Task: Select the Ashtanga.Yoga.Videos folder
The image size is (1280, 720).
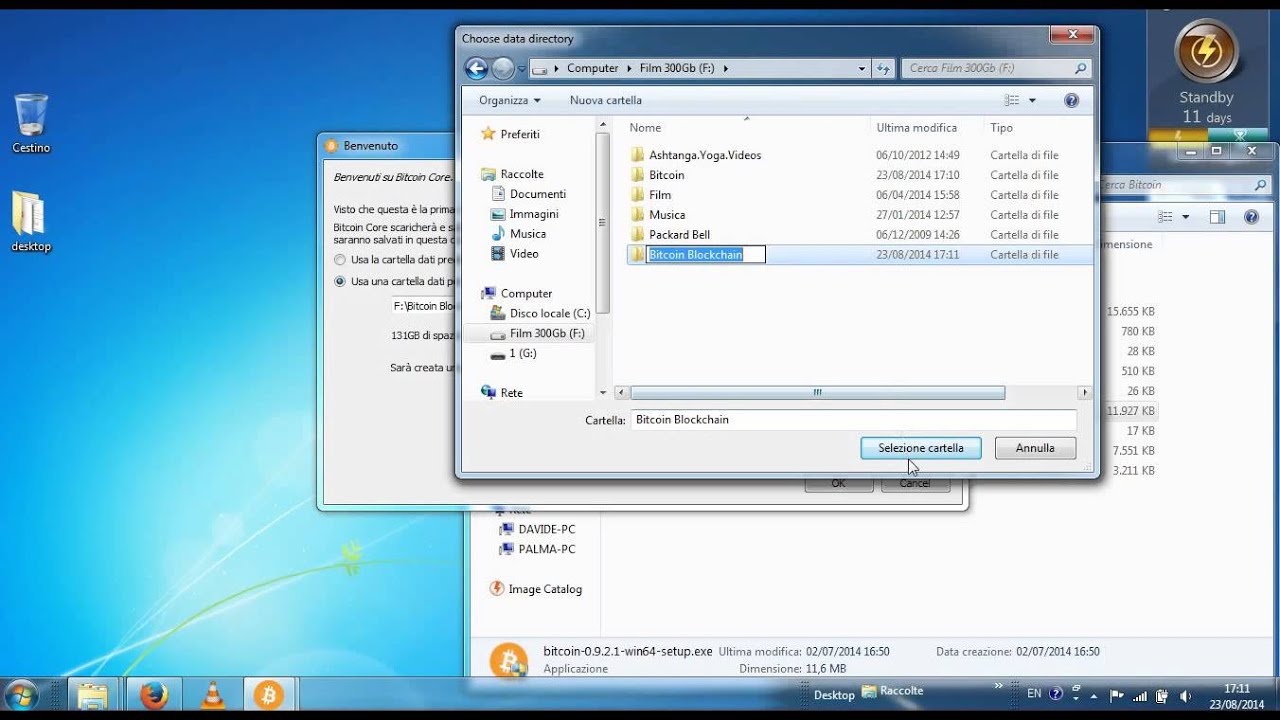Action: 705,155
